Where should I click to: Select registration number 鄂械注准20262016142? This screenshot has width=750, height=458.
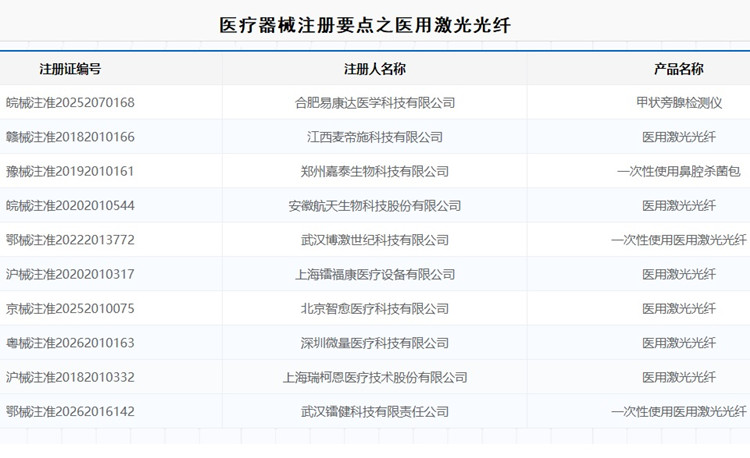[x=70, y=412]
